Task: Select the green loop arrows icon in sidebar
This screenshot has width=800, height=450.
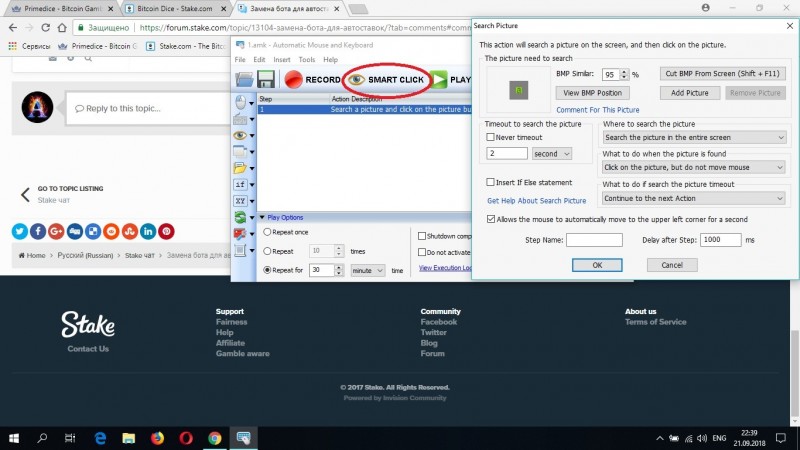Action: [x=240, y=217]
